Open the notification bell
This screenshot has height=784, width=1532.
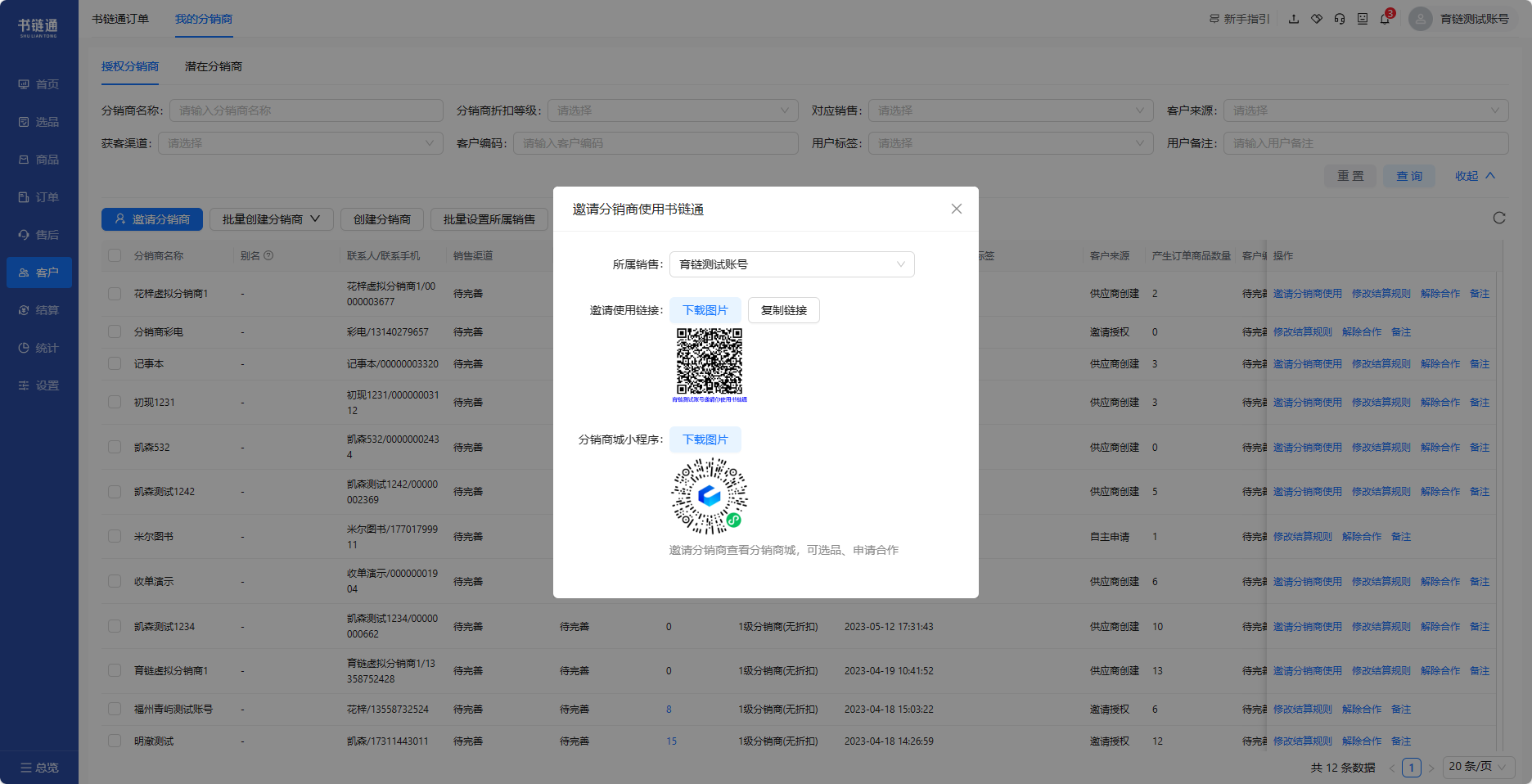click(x=1386, y=19)
